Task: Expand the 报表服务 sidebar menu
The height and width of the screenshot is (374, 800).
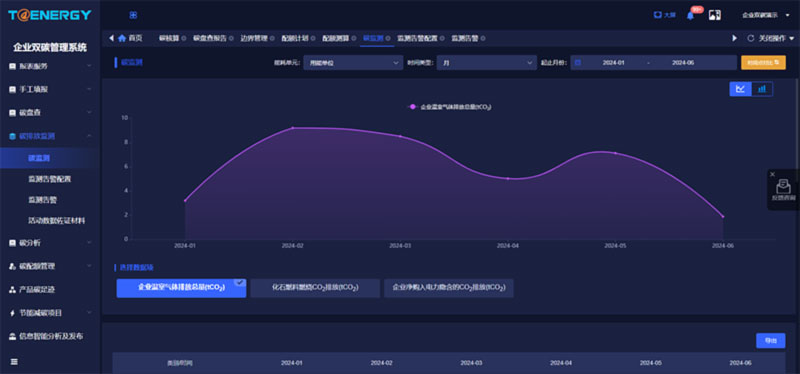Action: click(50, 66)
